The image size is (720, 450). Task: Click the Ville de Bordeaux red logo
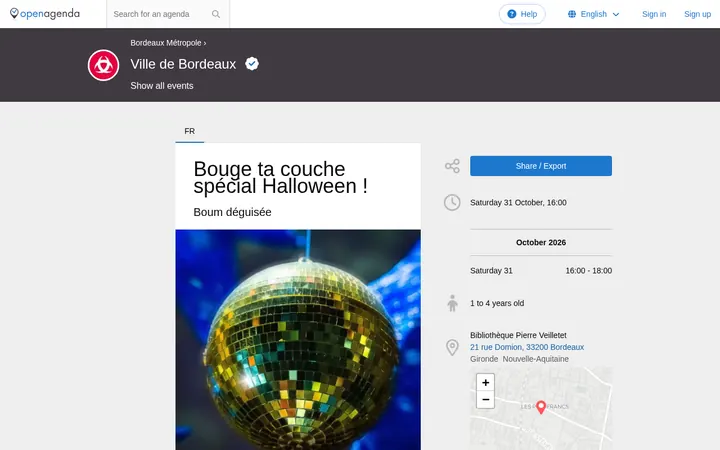103,65
